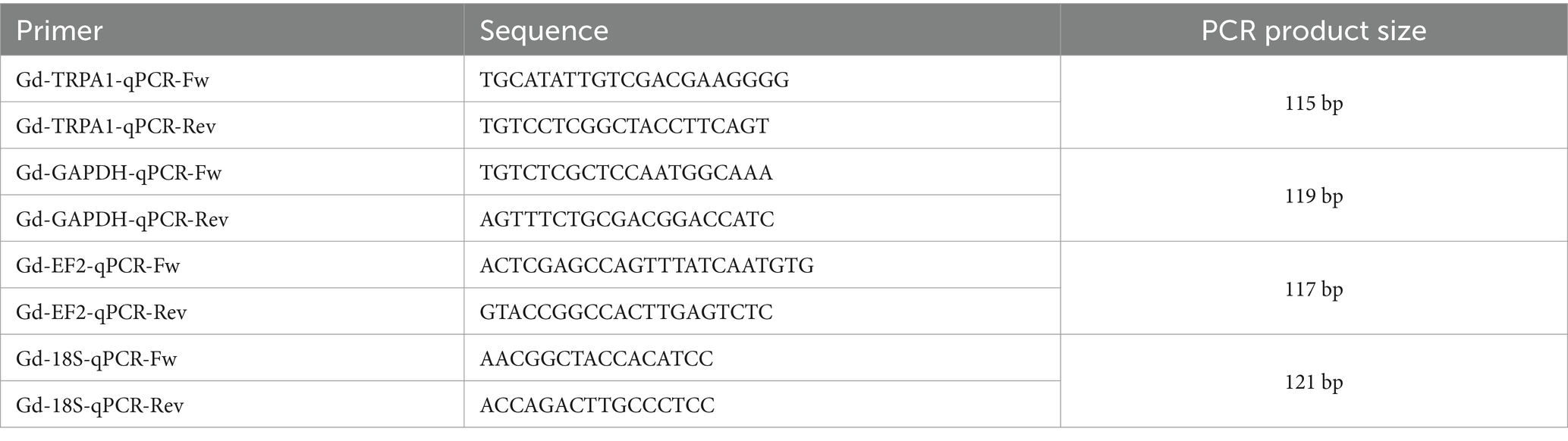Click sequence AACGGCTACCACATCC
The width and height of the screenshot is (1568, 441).
tap(596, 358)
